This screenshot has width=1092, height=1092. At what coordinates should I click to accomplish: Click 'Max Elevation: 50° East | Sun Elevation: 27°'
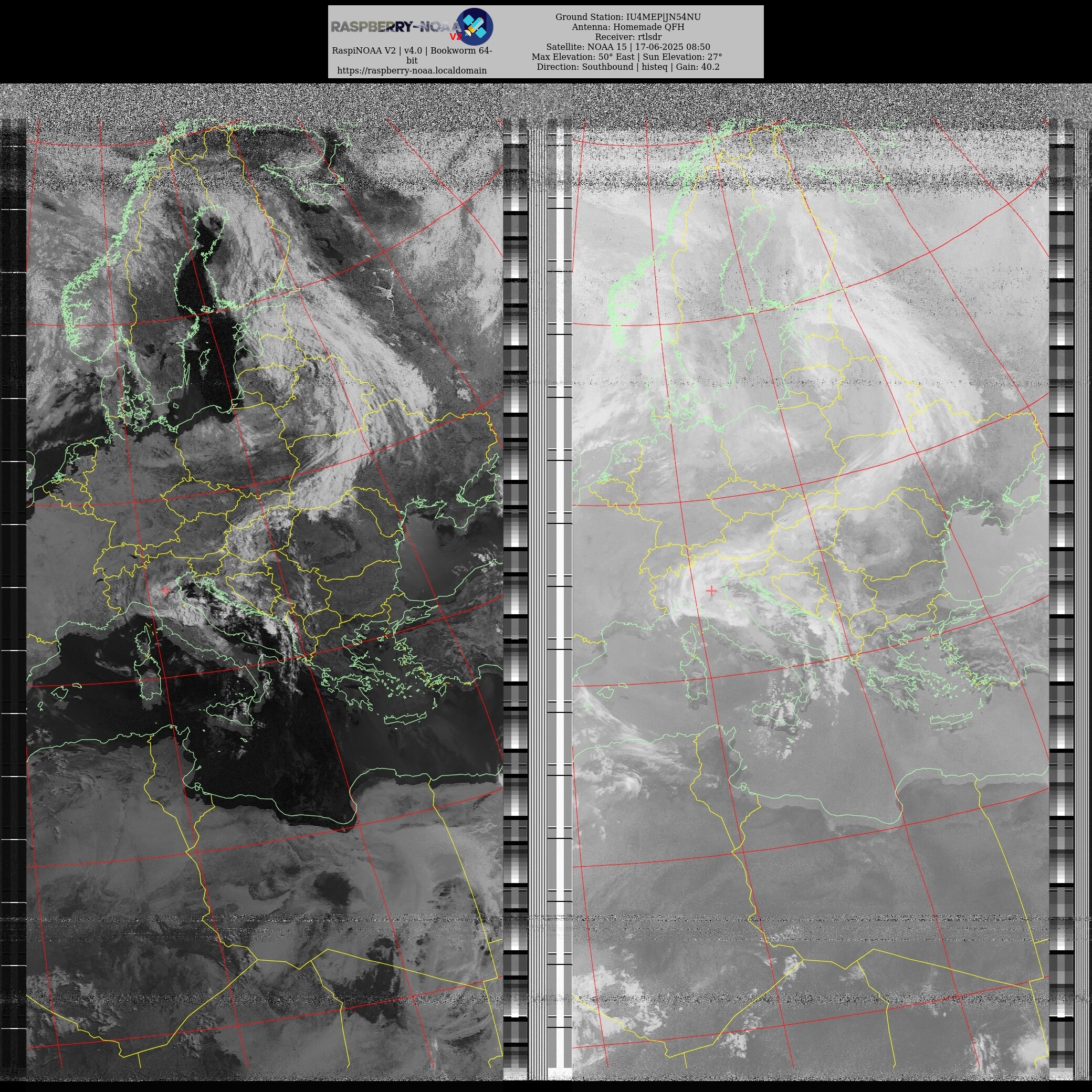[627, 57]
